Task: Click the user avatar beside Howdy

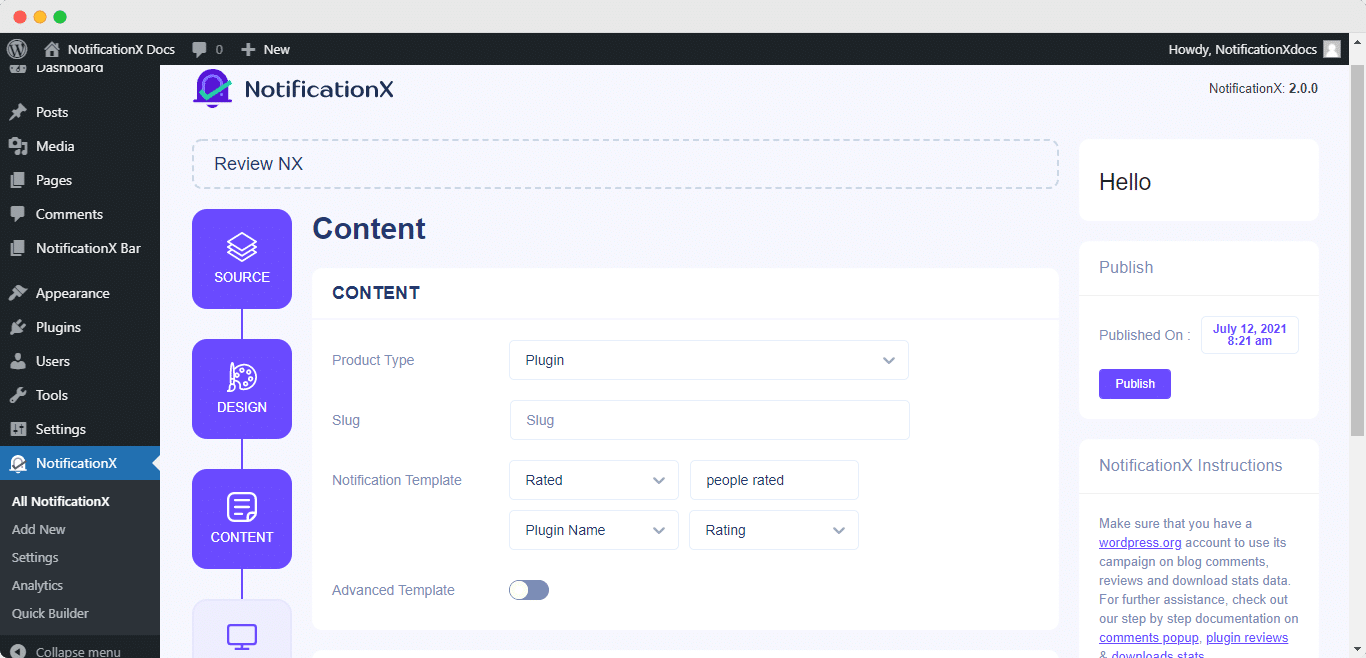Action: click(1332, 49)
